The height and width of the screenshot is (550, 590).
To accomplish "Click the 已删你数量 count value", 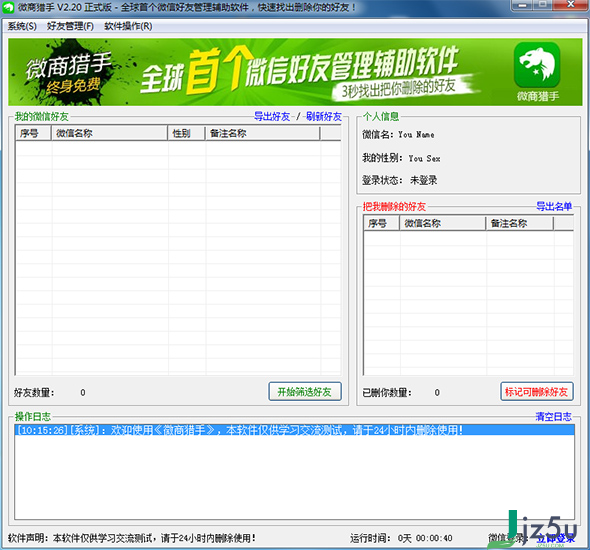I will pos(437,392).
